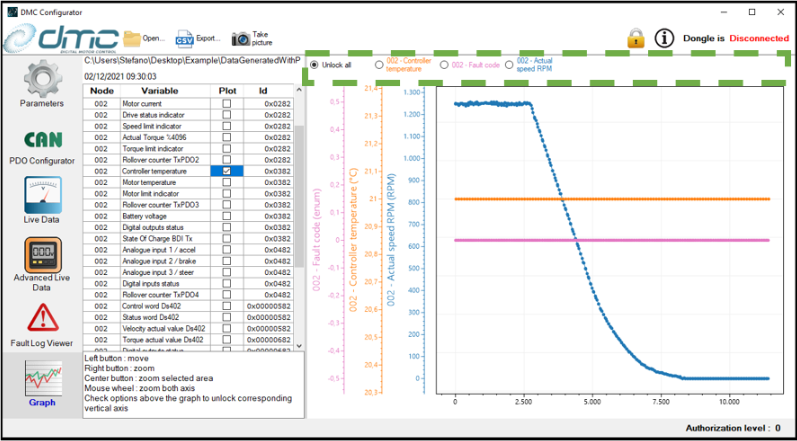Viewport: 797px width, 441px height.
Task: Select the Velocity actual value Ds402 cell
Action: pyautogui.click(x=165, y=328)
